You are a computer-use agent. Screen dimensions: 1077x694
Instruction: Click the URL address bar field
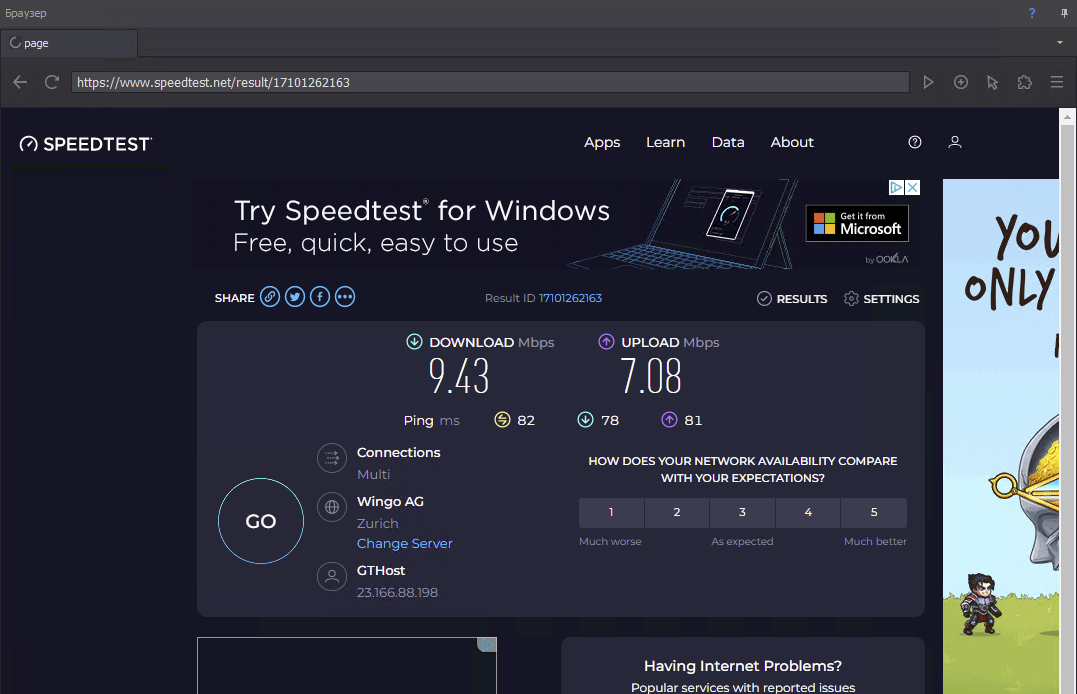click(490, 82)
